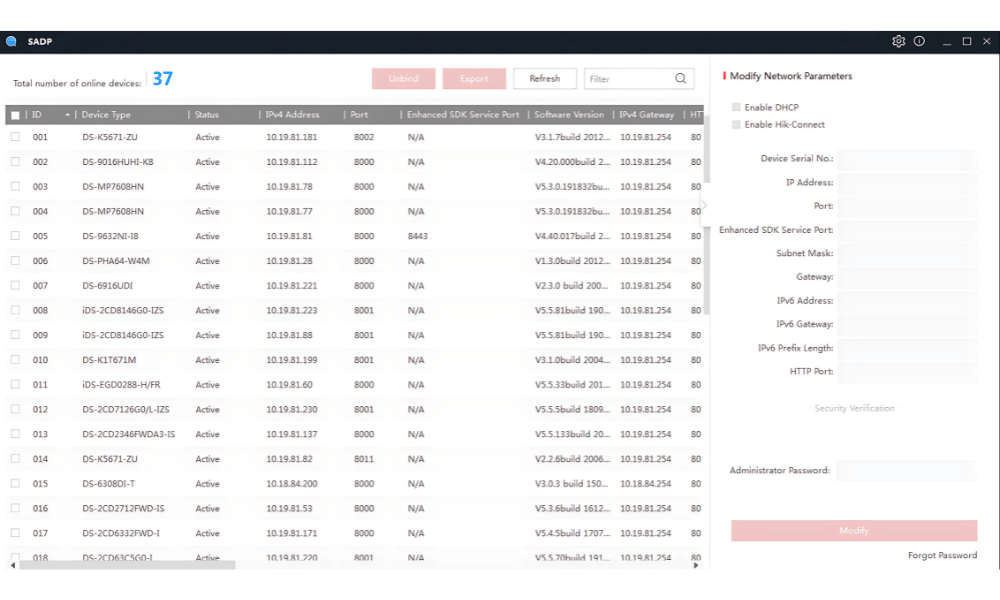Viewport: 1000px width, 600px height.
Task: Open the settings gear in title bar
Action: click(x=898, y=41)
